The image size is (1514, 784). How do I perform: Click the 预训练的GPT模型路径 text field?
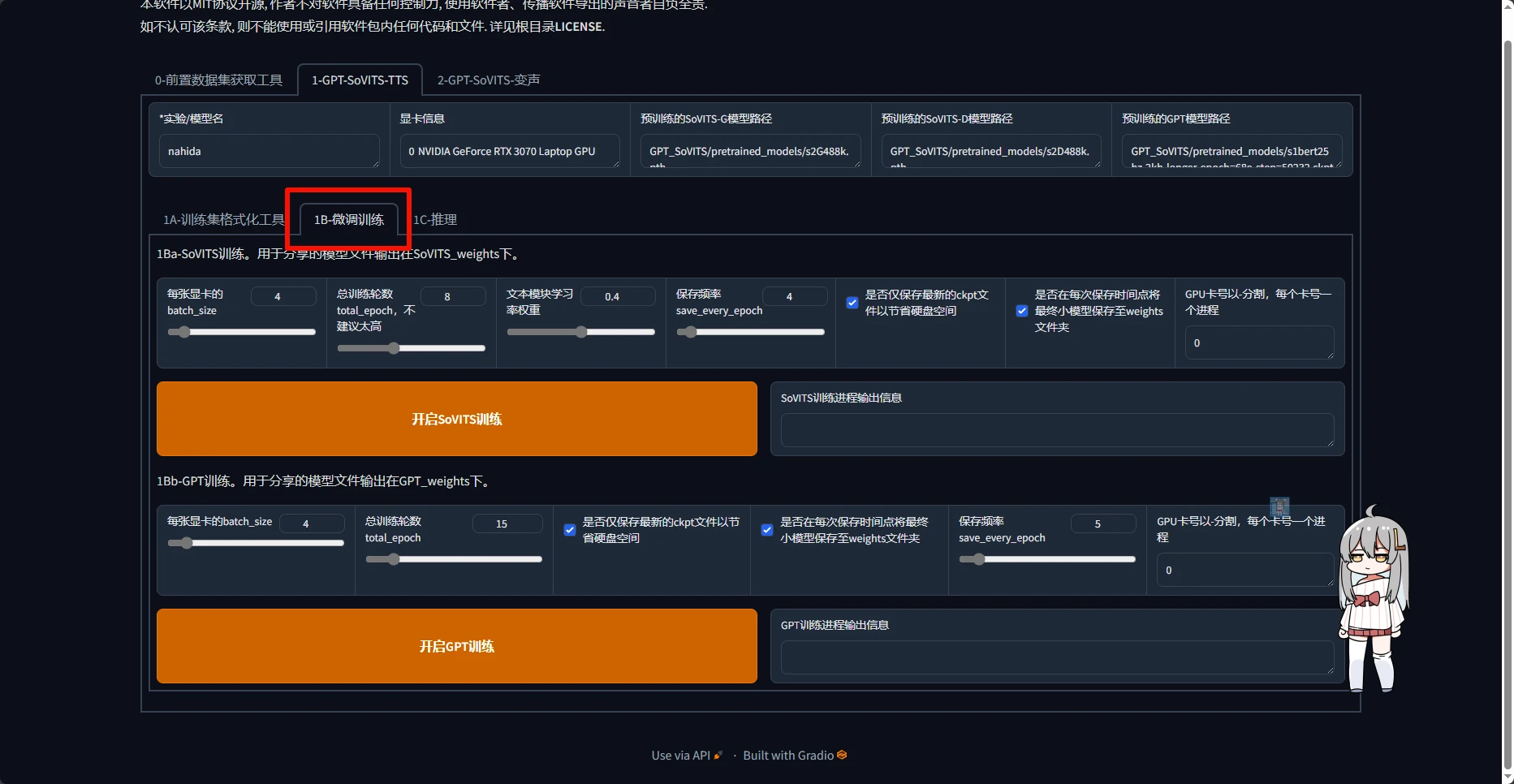pos(1231,152)
